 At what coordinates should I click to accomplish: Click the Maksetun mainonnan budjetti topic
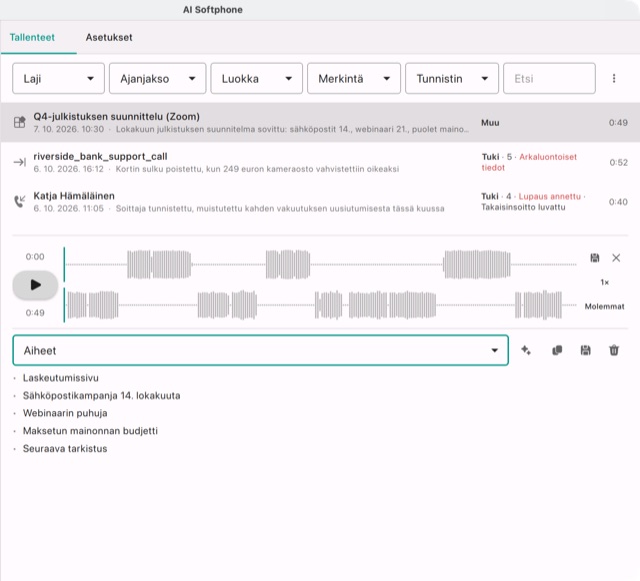[x=90, y=431]
